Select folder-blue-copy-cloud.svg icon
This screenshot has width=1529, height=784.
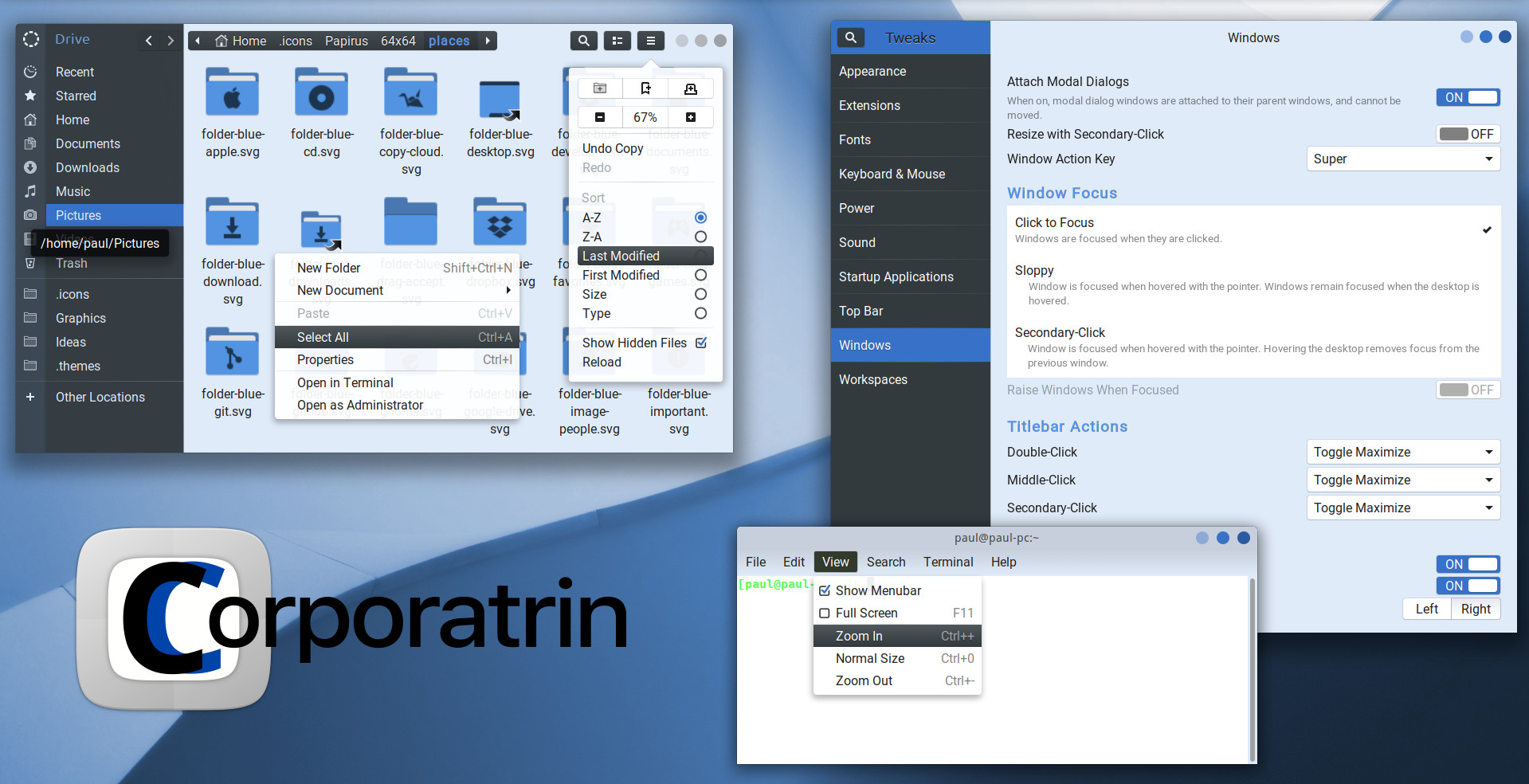coord(410,92)
